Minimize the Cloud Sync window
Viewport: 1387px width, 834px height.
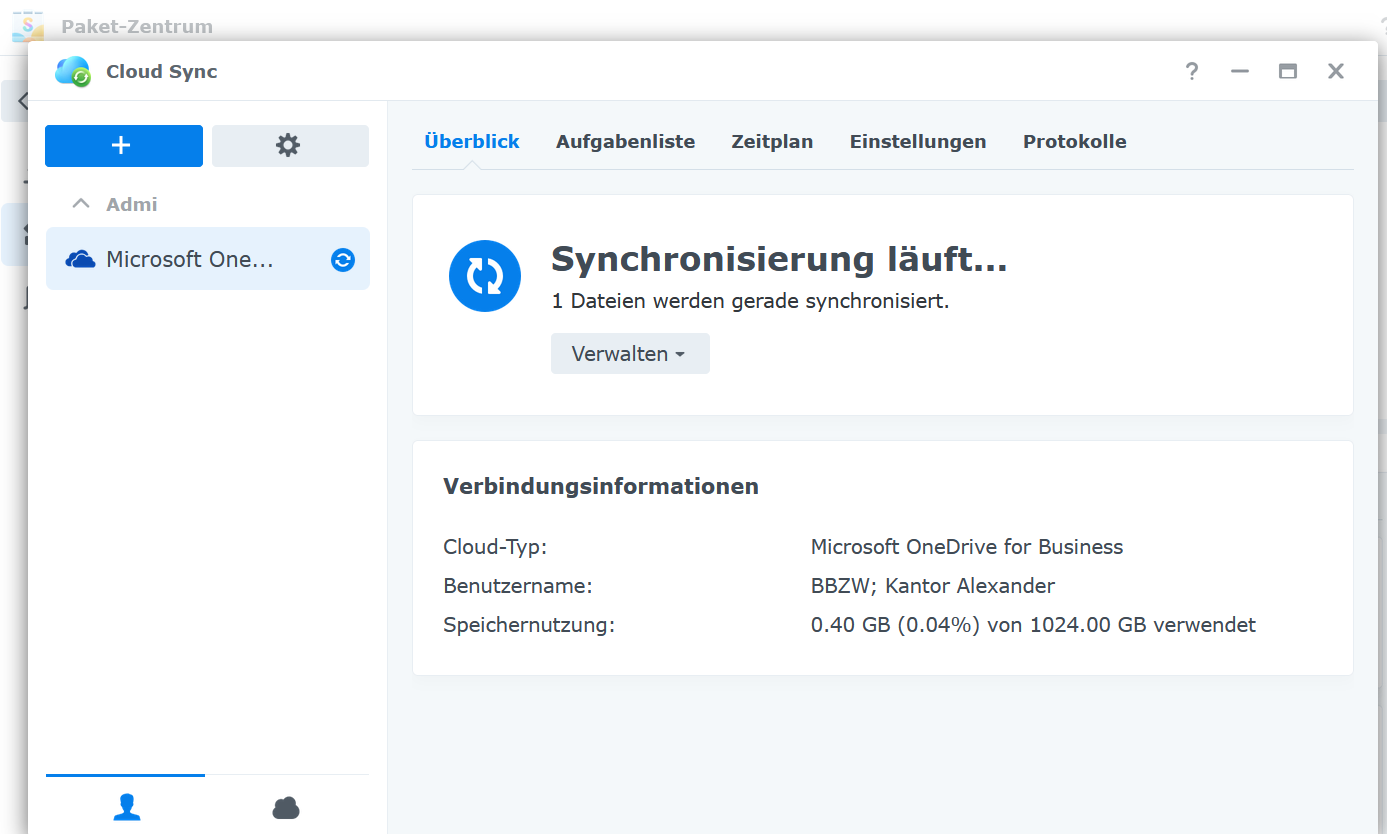pos(1240,71)
